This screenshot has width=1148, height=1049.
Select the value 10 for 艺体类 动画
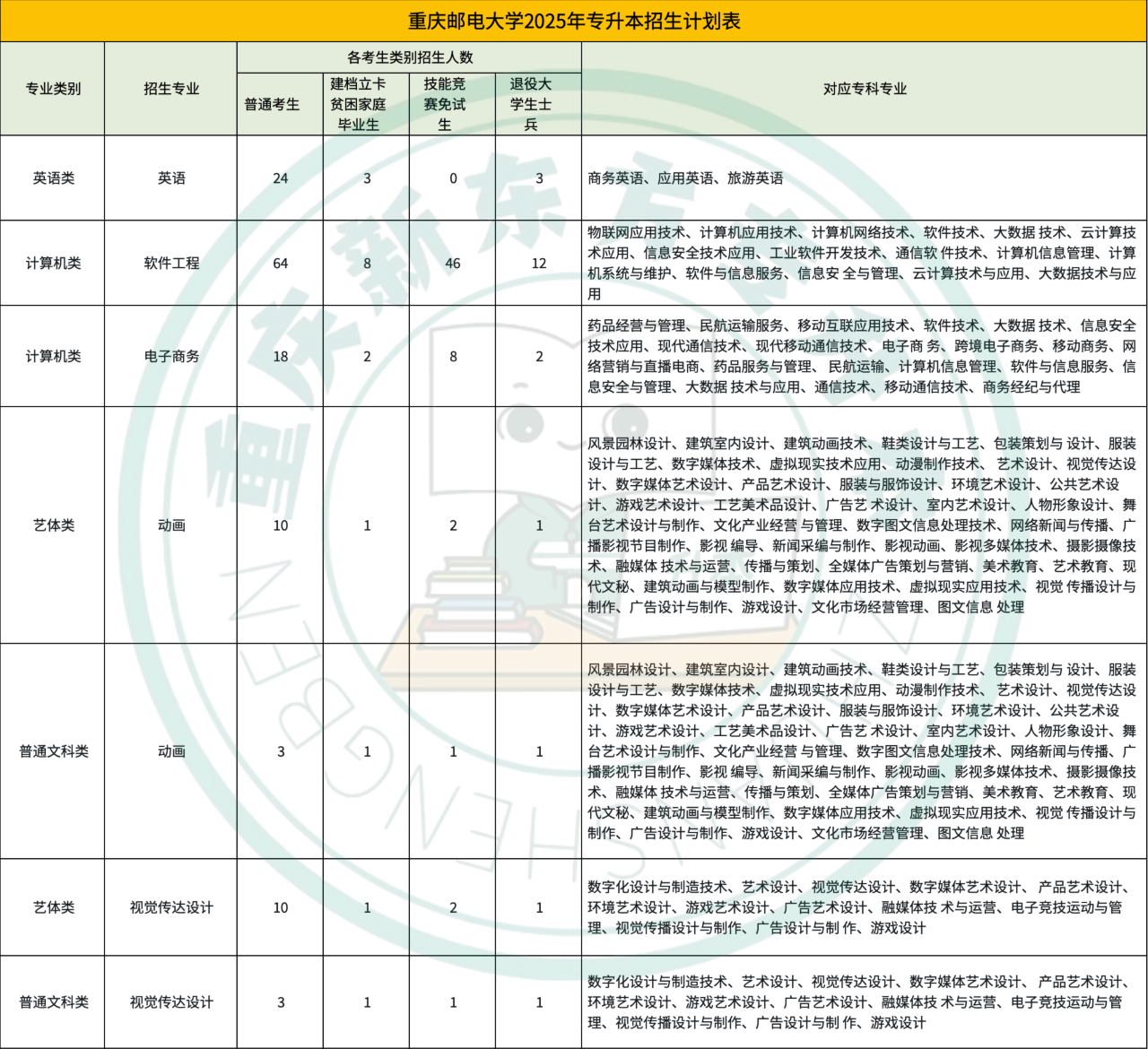pyautogui.click(x=281, y=525)
